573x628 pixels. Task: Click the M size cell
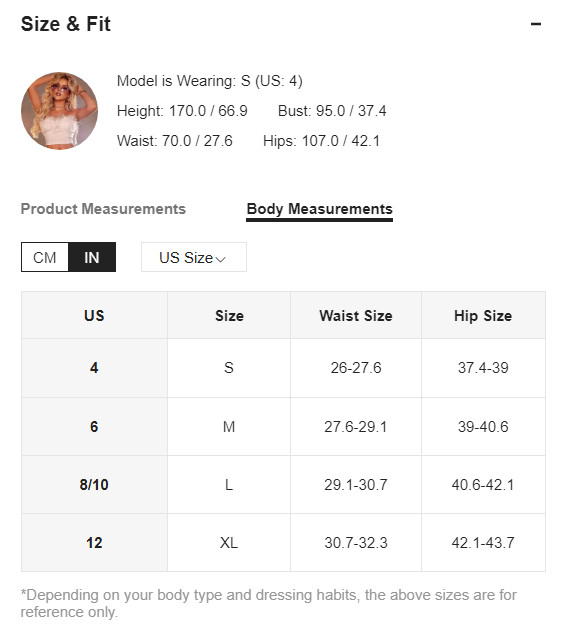click(229, 427)
